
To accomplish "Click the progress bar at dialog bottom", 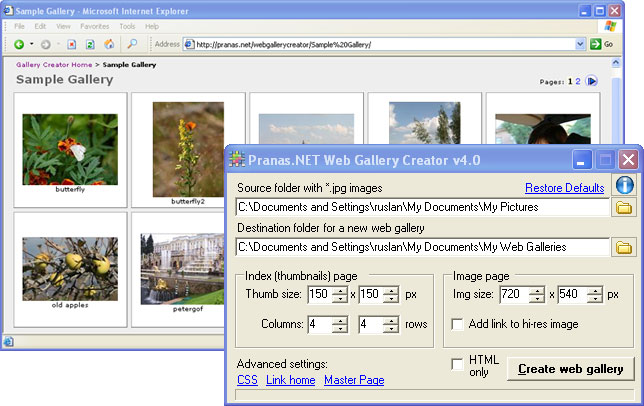I will pyautogui.click(x=435, y=395).
